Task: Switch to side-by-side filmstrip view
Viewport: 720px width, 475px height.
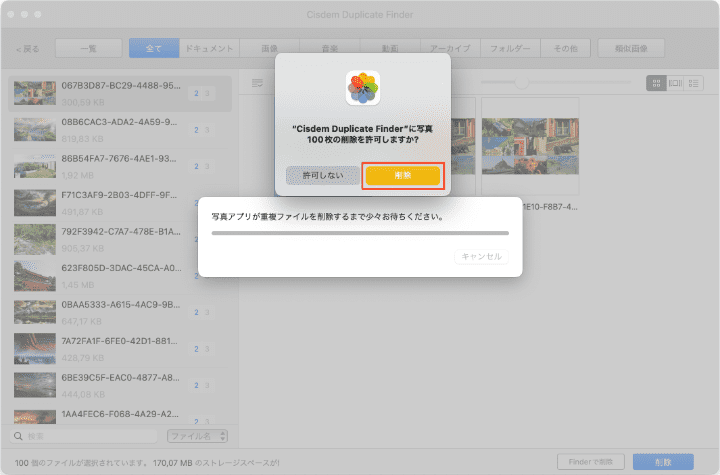Action: [675, 83]
